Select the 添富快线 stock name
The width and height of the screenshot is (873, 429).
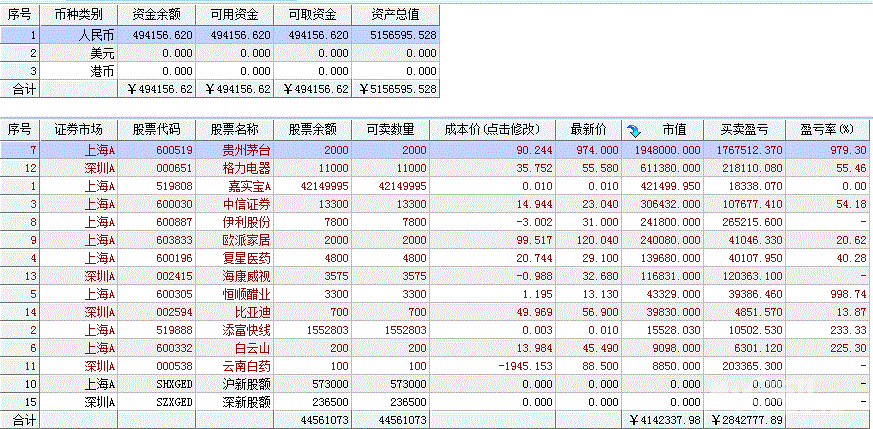(246, 330)
